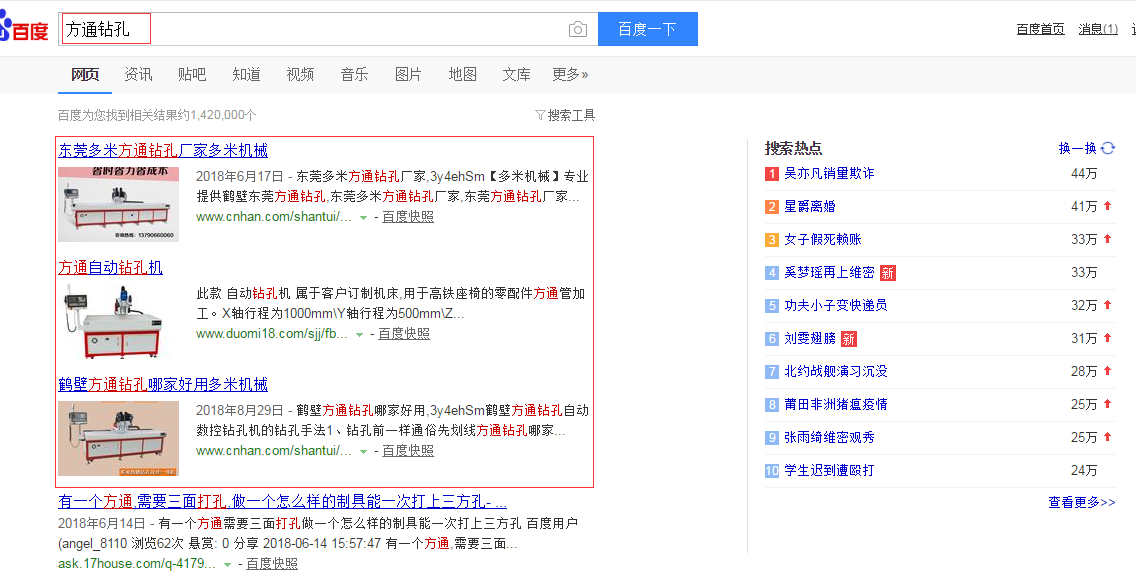Switch to the 图片 tab

coord(408,75)
